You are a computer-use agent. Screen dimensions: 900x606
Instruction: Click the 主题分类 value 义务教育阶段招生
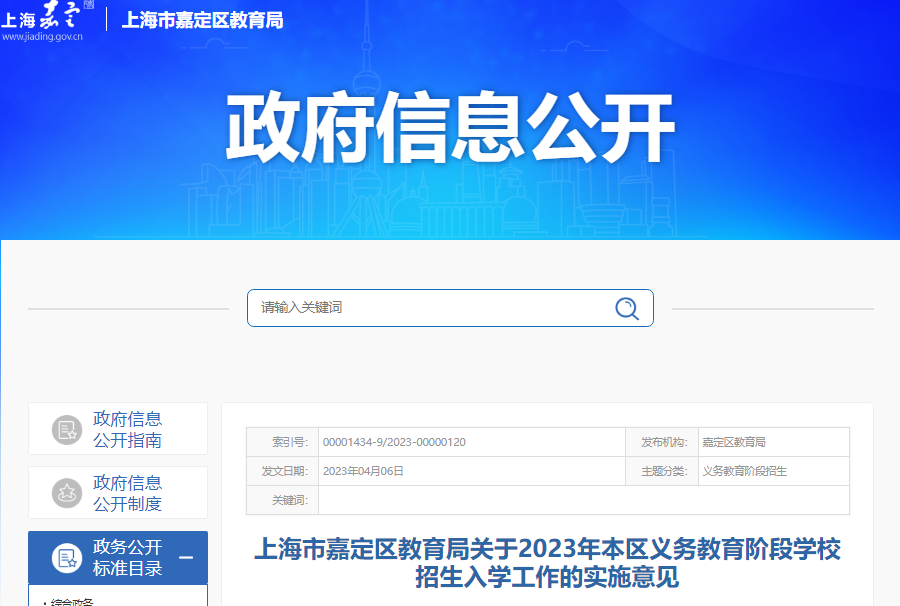coord(744,471)
